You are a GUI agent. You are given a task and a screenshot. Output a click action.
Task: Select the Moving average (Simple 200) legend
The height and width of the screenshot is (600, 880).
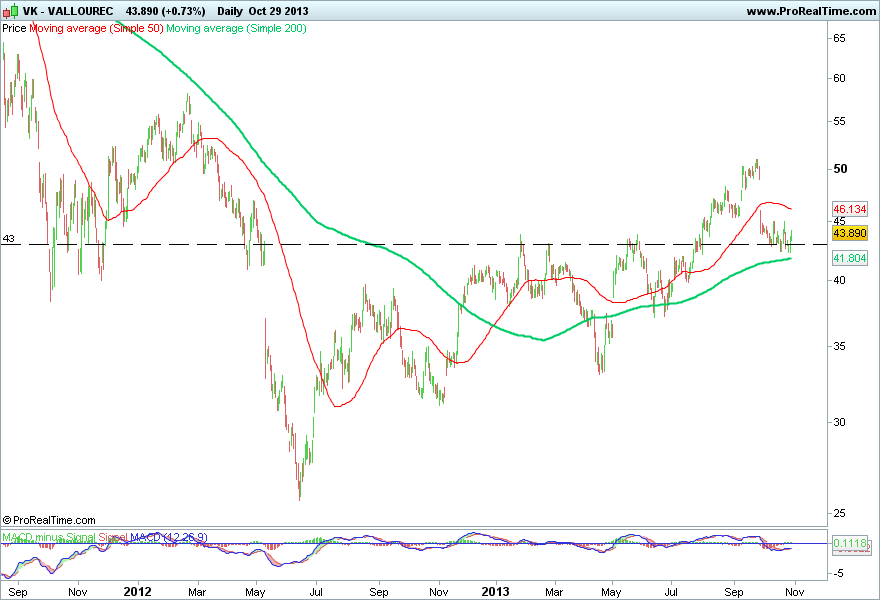236,28
